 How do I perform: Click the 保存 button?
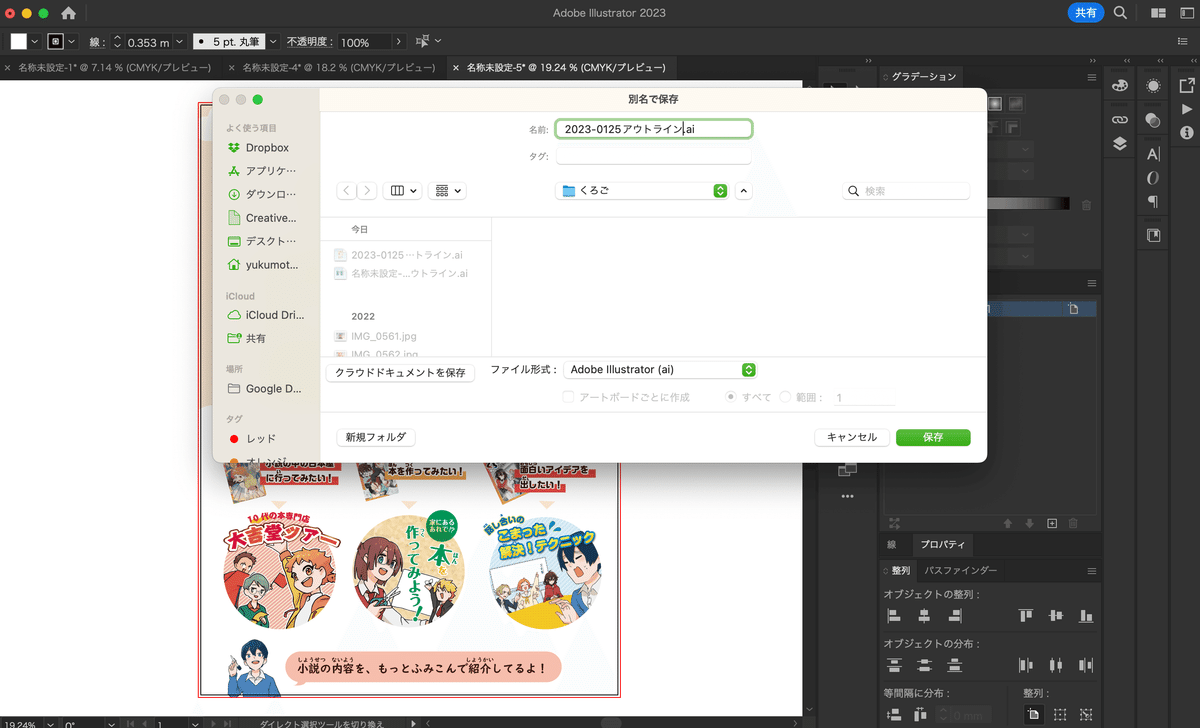[x=933, y=437]
